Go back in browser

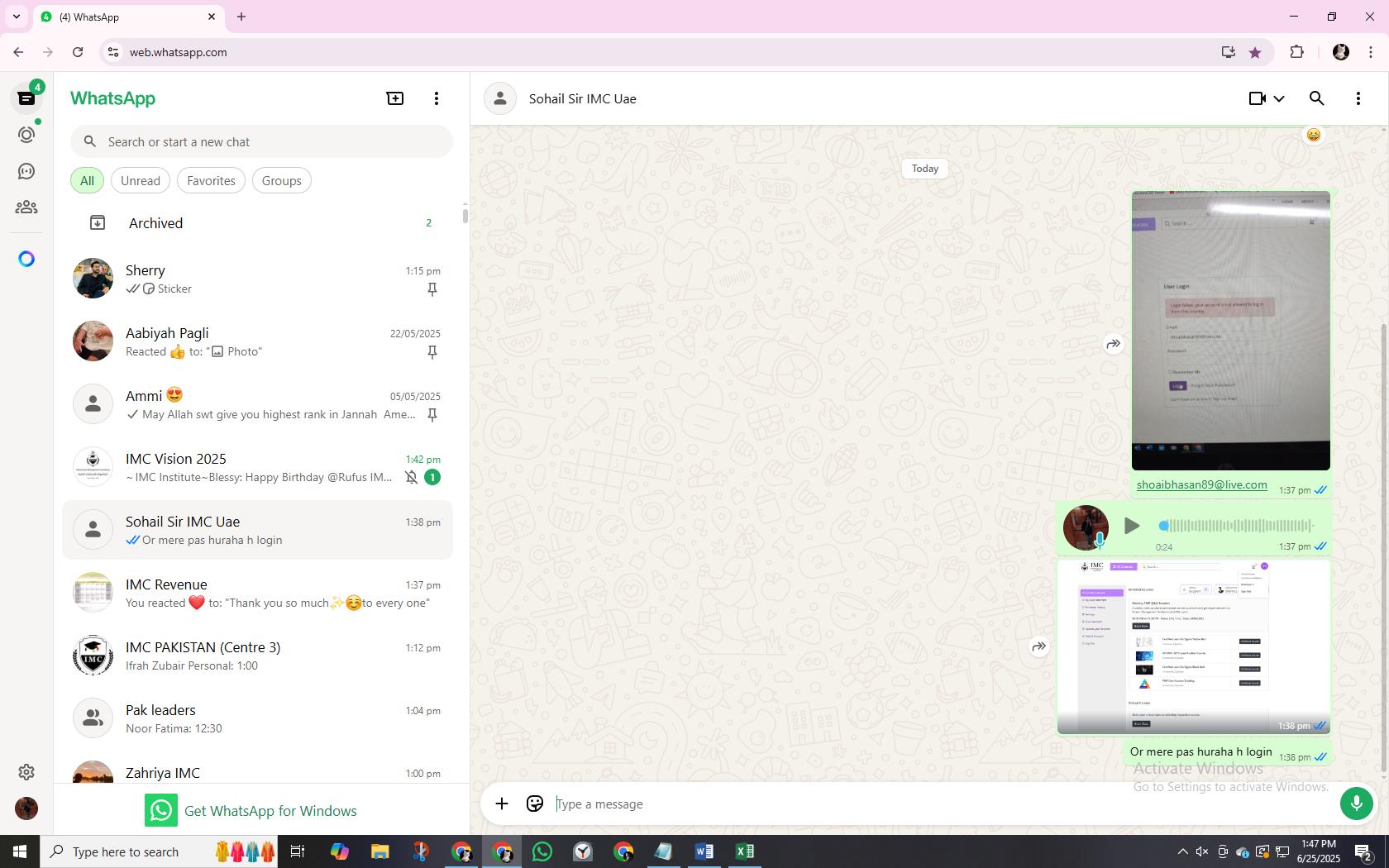coord(18,52)
